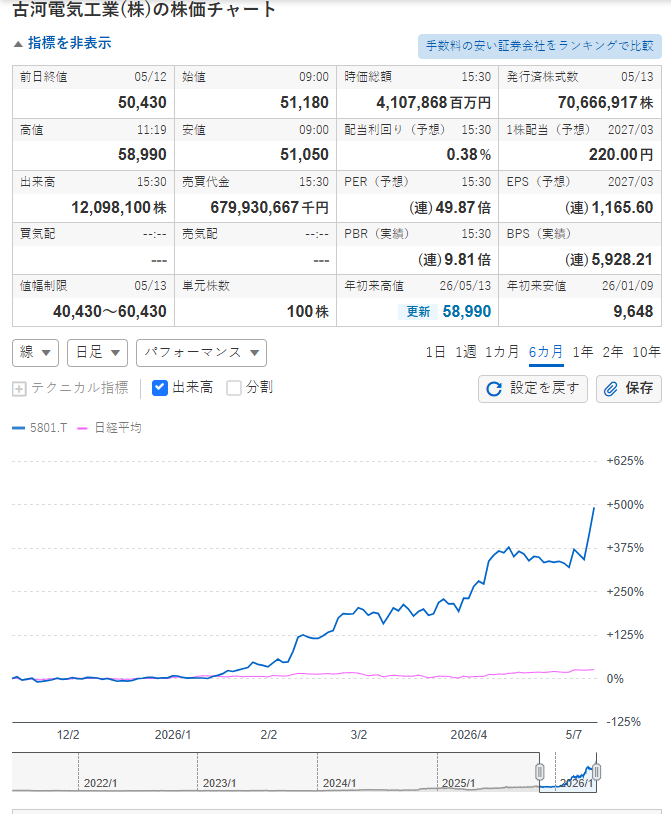Click the 単元株数 value 100 株
Image resolution: width=671 pixels, height=814 pixels.
(x=308, y=311)
